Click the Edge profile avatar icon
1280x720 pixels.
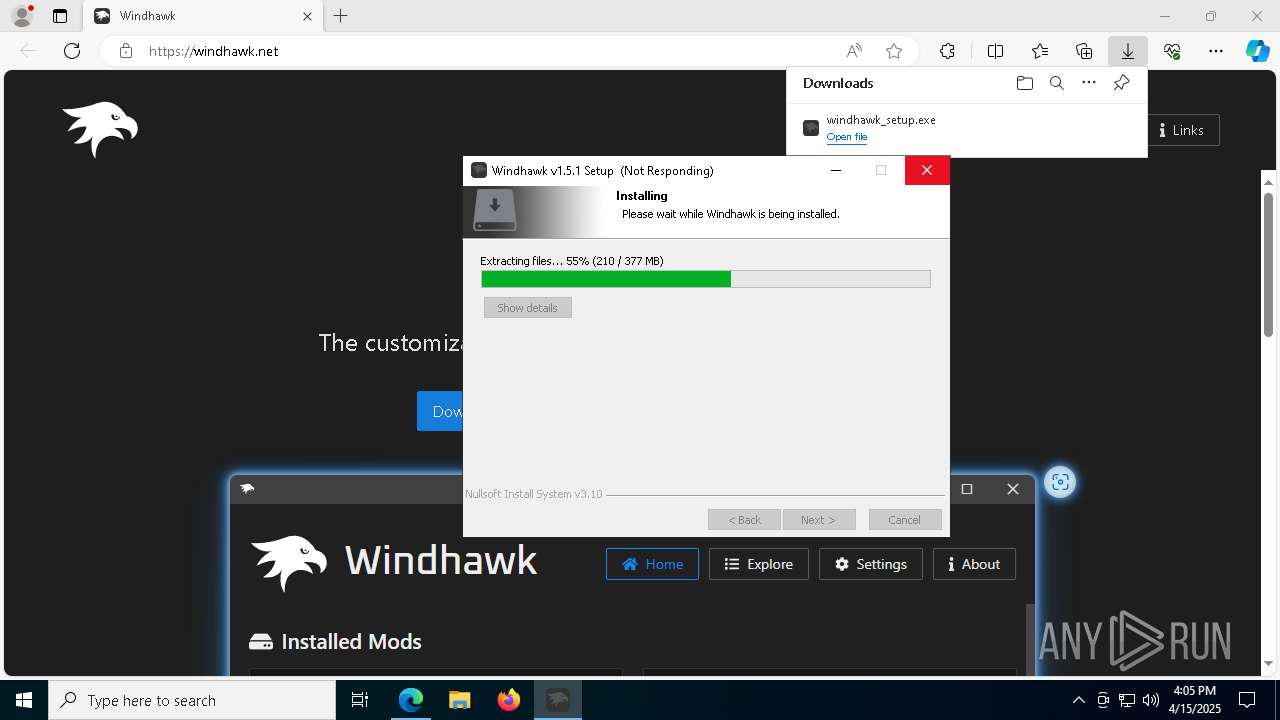click(x=22, y=16)
